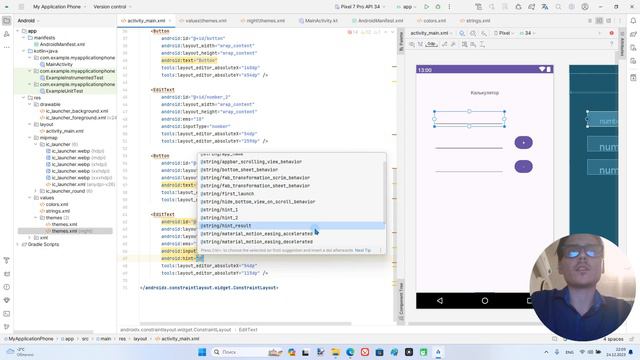Open the app run configuration dropdown
640x360 pixels.
coord(407,7)
